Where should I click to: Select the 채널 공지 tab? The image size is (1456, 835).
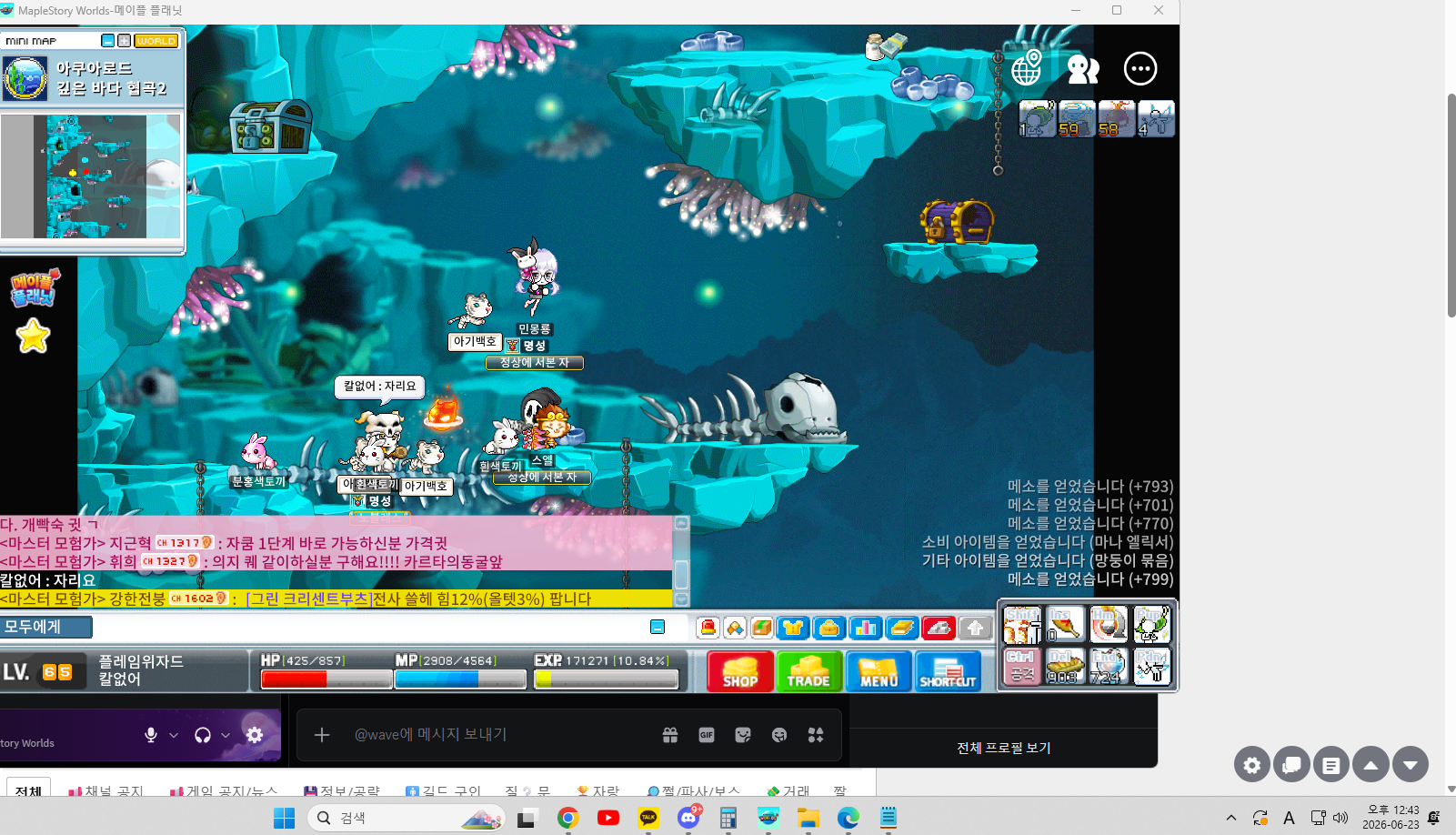105,790
